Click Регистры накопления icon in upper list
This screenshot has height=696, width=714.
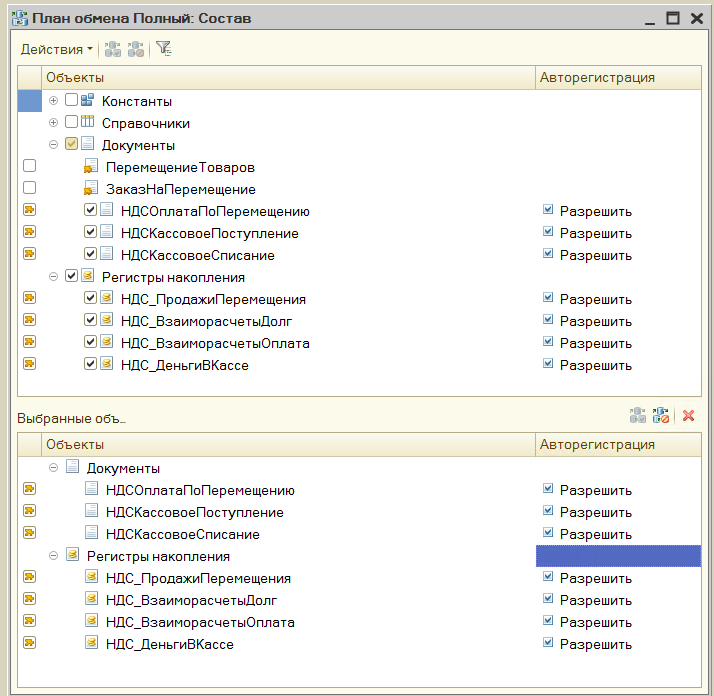[87, 275]
